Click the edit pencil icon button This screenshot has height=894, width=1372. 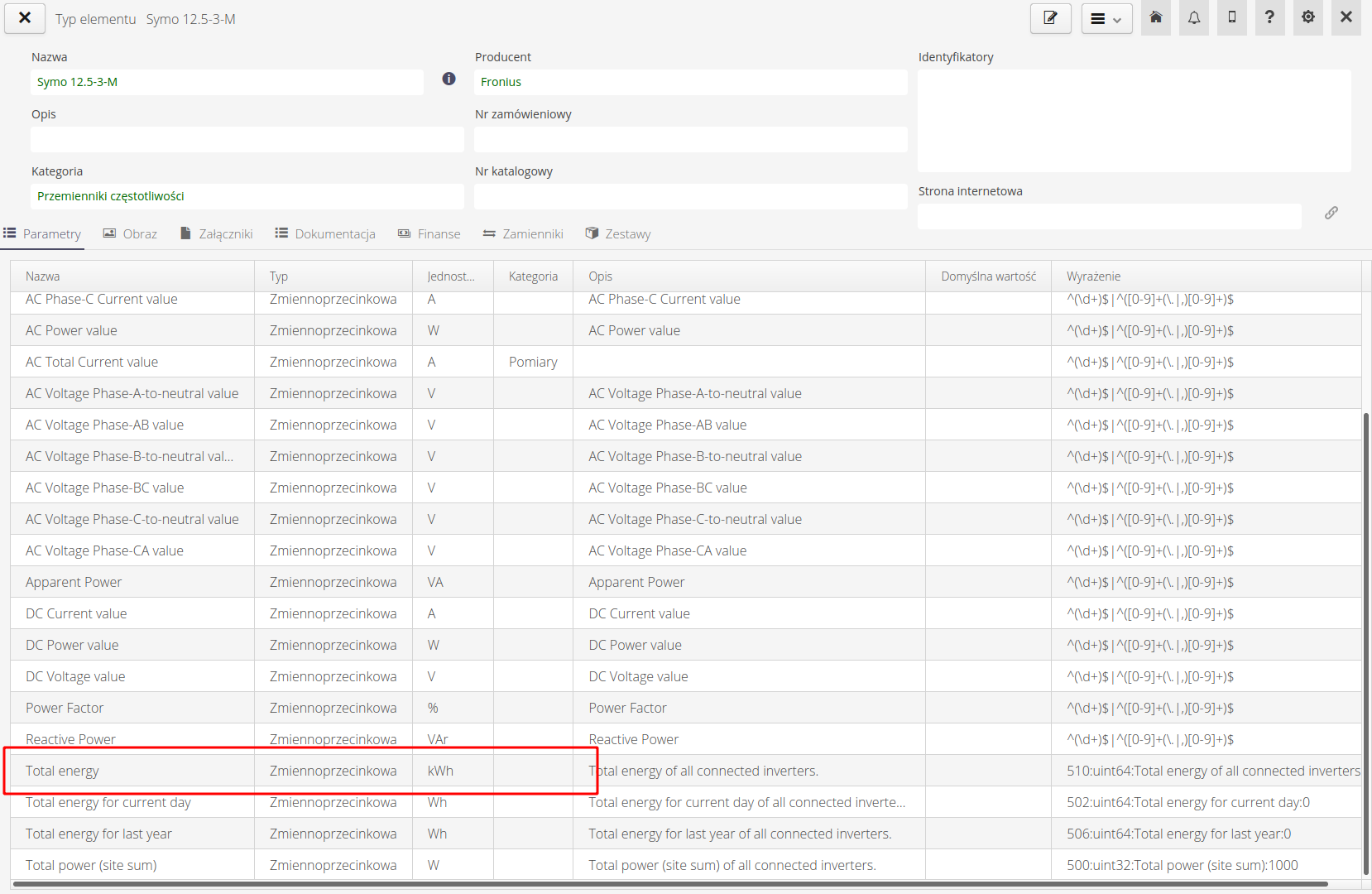(x=1050, y=18)
